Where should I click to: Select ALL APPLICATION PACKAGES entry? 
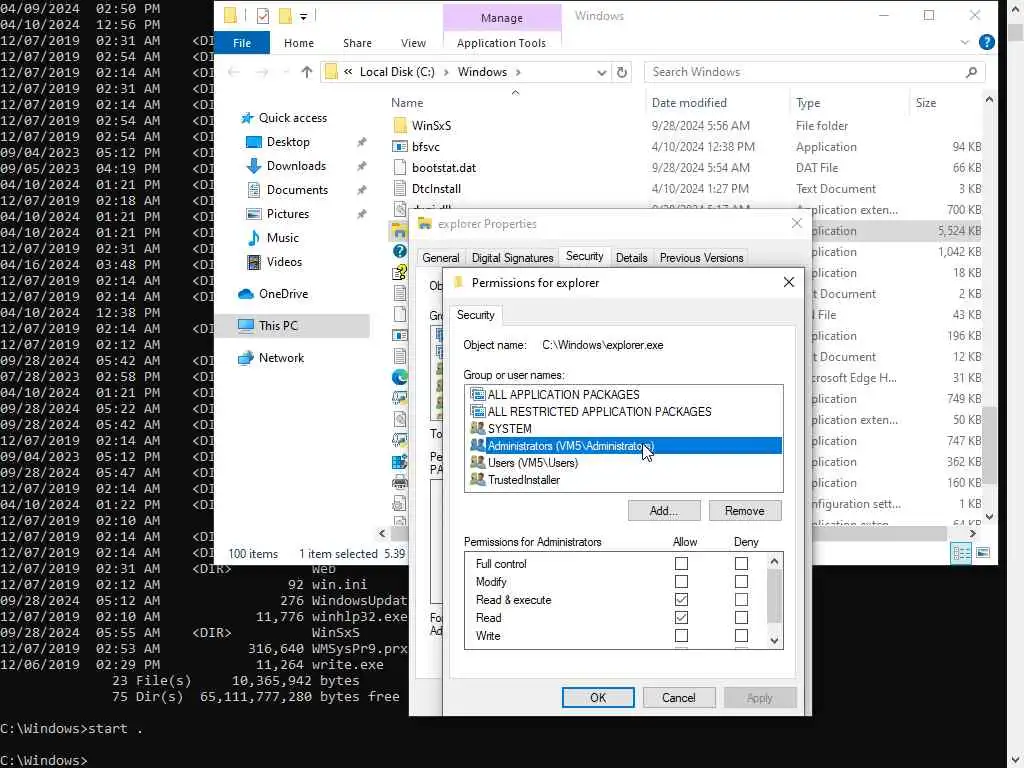point(624,395)
